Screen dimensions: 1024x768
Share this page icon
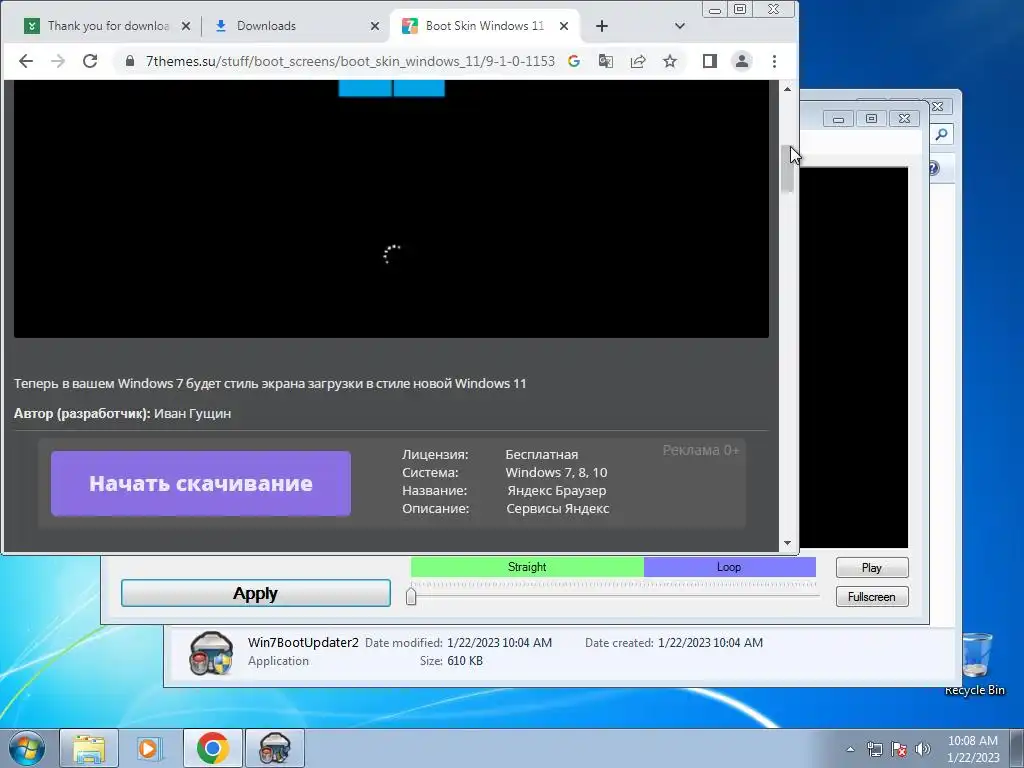(638, 61)
